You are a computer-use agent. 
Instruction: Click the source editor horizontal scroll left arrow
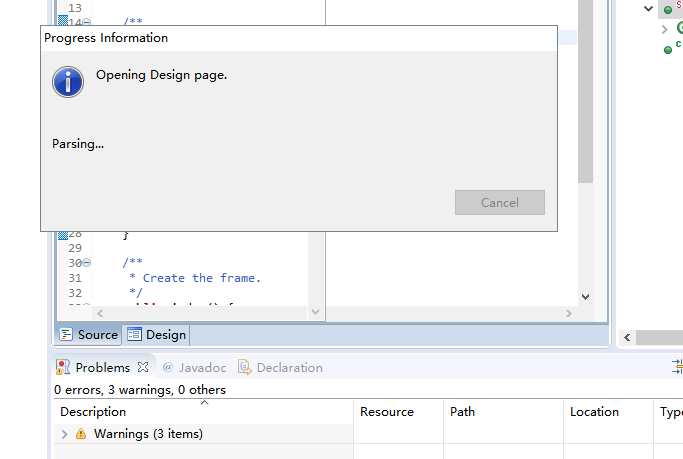pyautogui.click(x=100, y=313)
